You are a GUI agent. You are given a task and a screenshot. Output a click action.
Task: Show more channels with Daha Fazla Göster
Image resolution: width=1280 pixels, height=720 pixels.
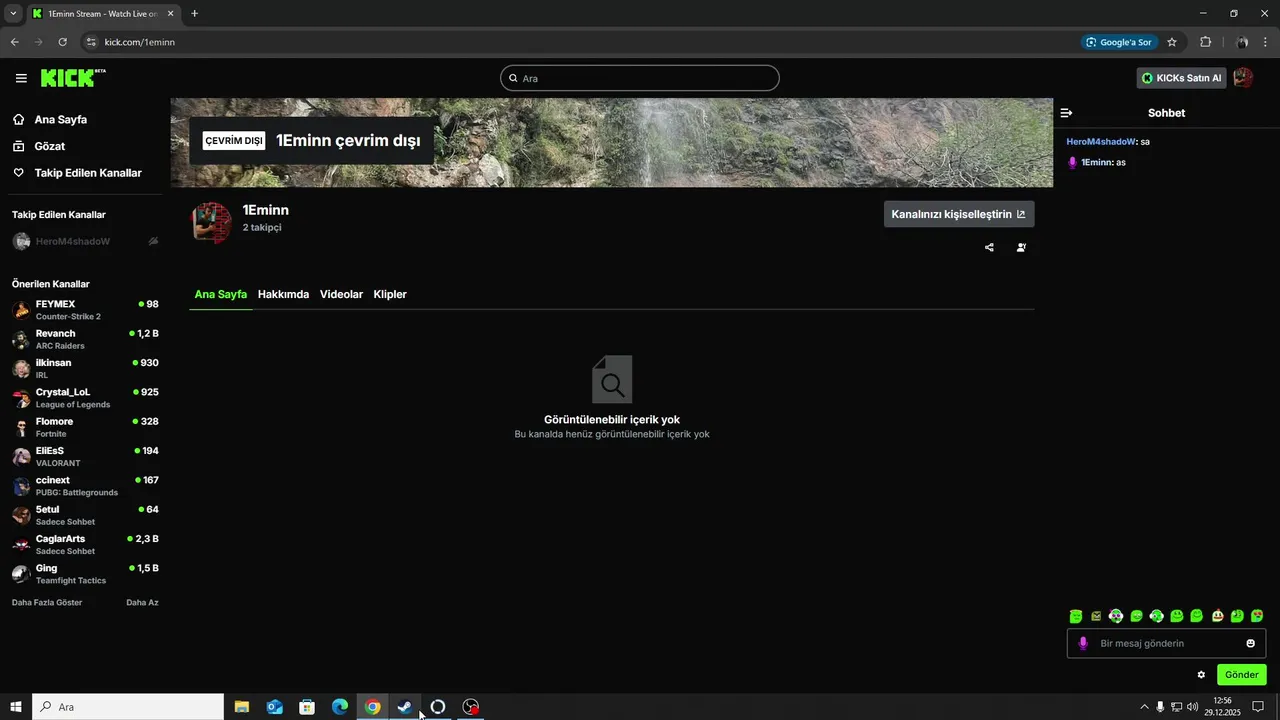click(47, 602)
